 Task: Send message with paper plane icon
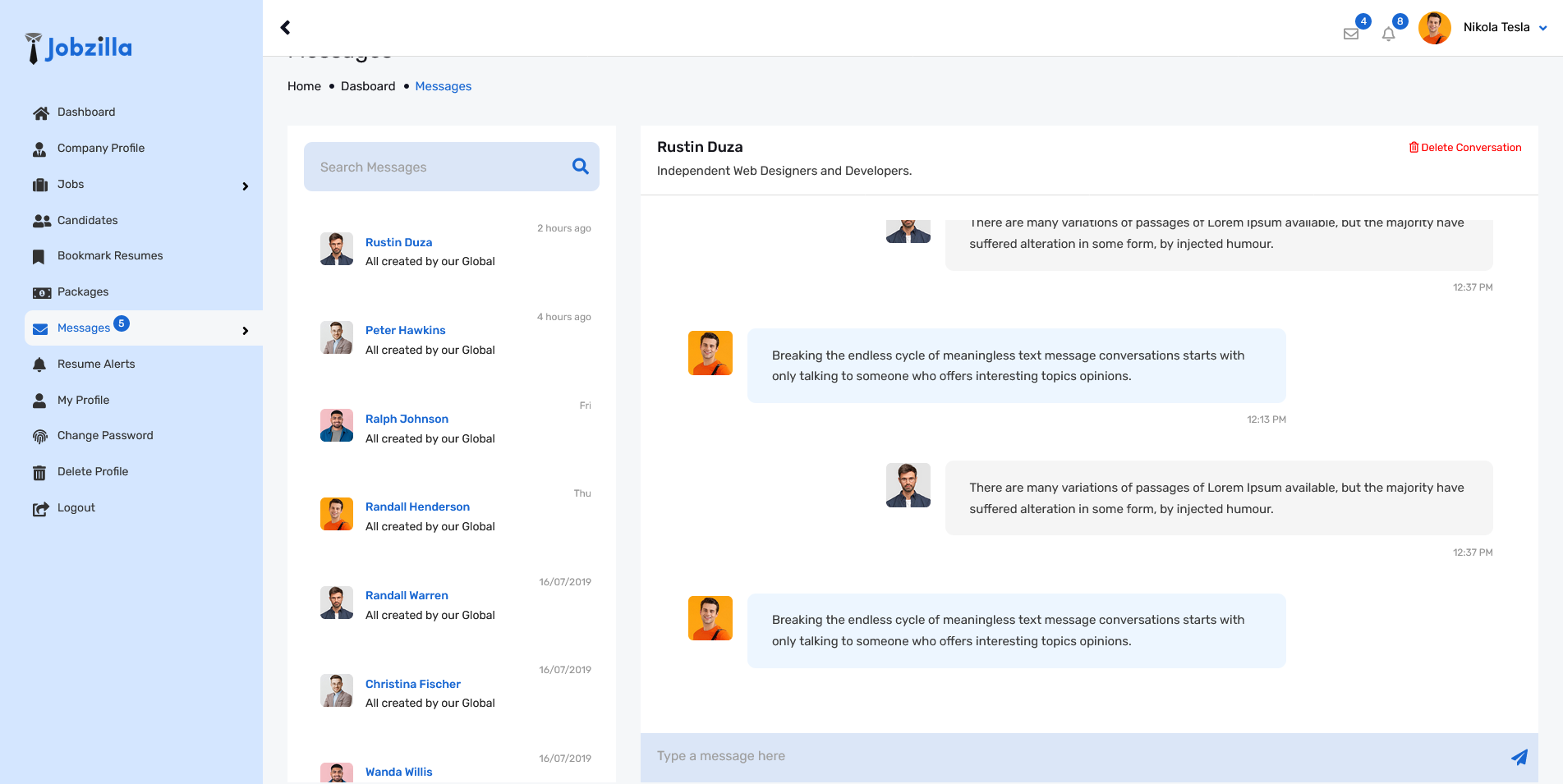point(1519,757)
